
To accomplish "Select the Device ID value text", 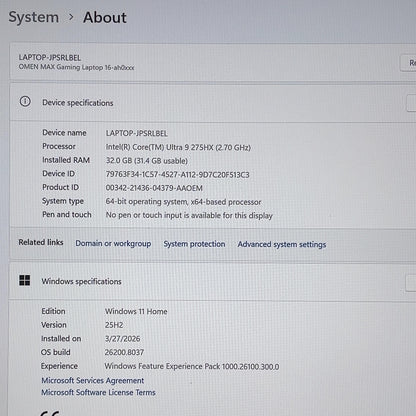I will tap(178, 175).
